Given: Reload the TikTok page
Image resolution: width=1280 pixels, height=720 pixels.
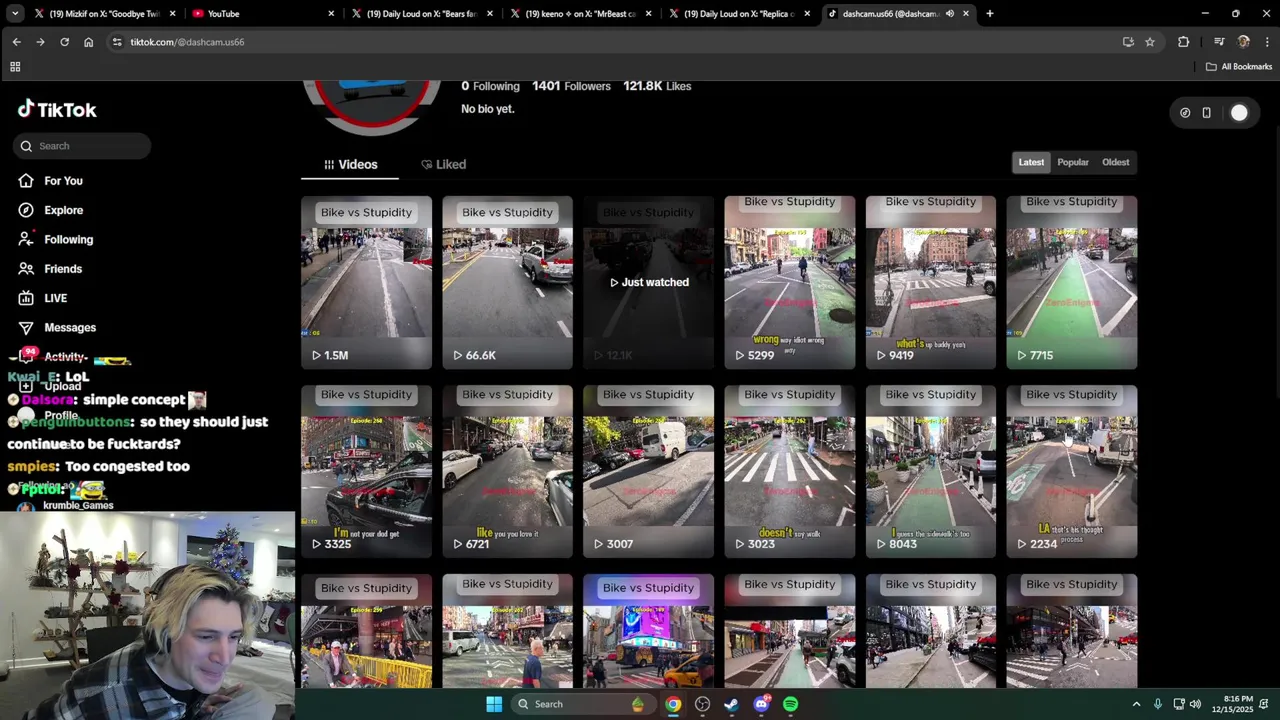Looking at the screenshot, I should (x=64, y=42).
